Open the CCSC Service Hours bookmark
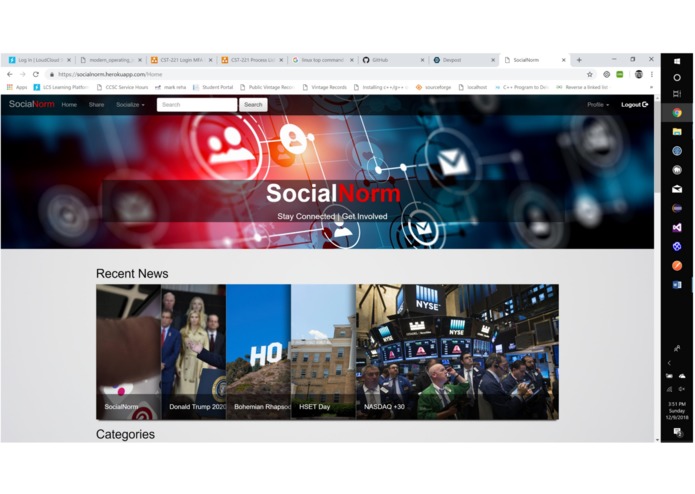695x494 pixels. [122, 87]
